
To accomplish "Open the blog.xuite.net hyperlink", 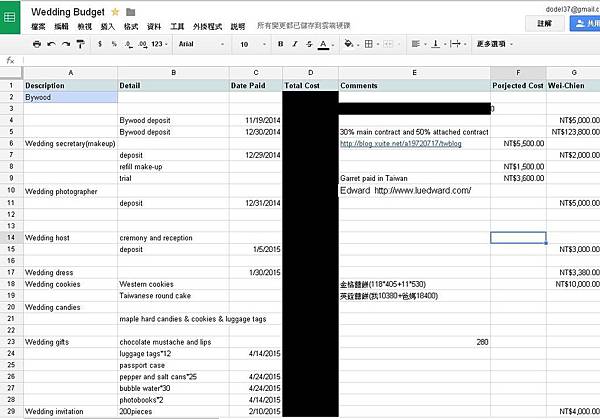I will [x=401, y=143].
